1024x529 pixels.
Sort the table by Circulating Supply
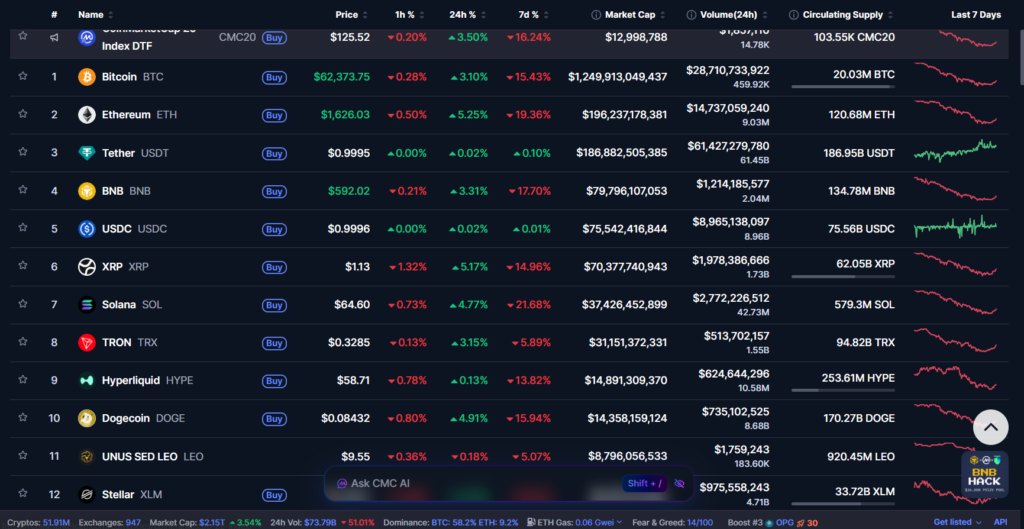click(848, 14)
